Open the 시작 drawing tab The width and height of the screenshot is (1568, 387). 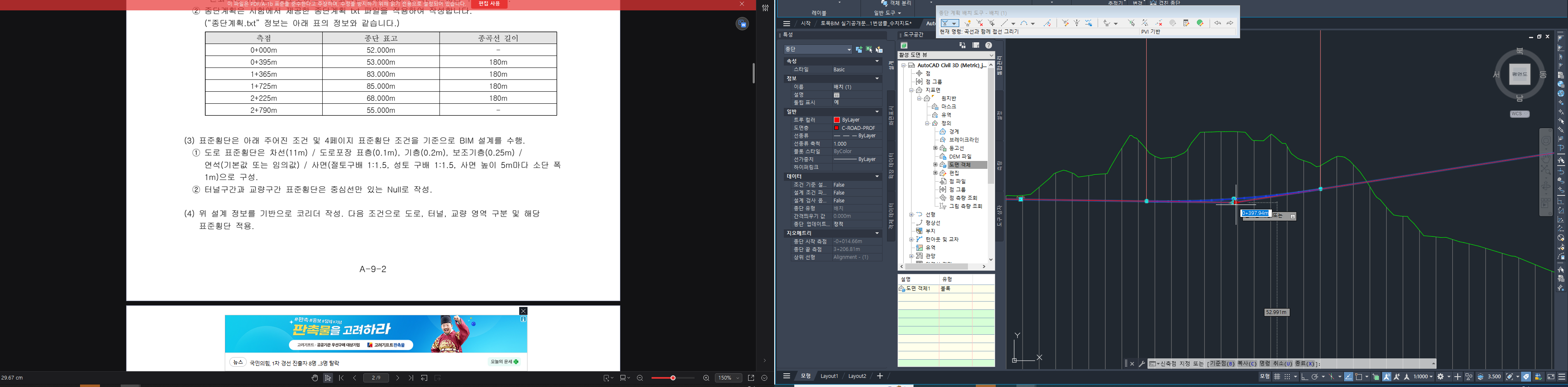[x=805, y=23]
